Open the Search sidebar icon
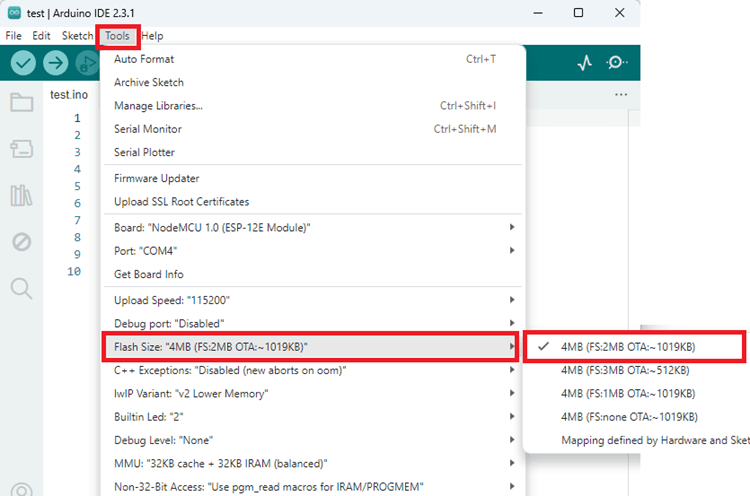The image size is (750, 496). (x=21, y=288)
